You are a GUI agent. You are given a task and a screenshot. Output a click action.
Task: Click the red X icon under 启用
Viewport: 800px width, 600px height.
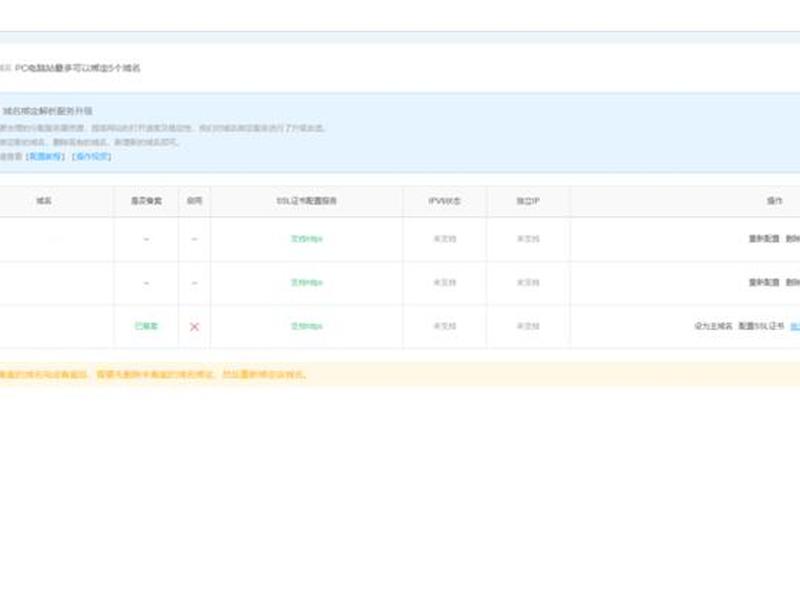pos(194,327)
